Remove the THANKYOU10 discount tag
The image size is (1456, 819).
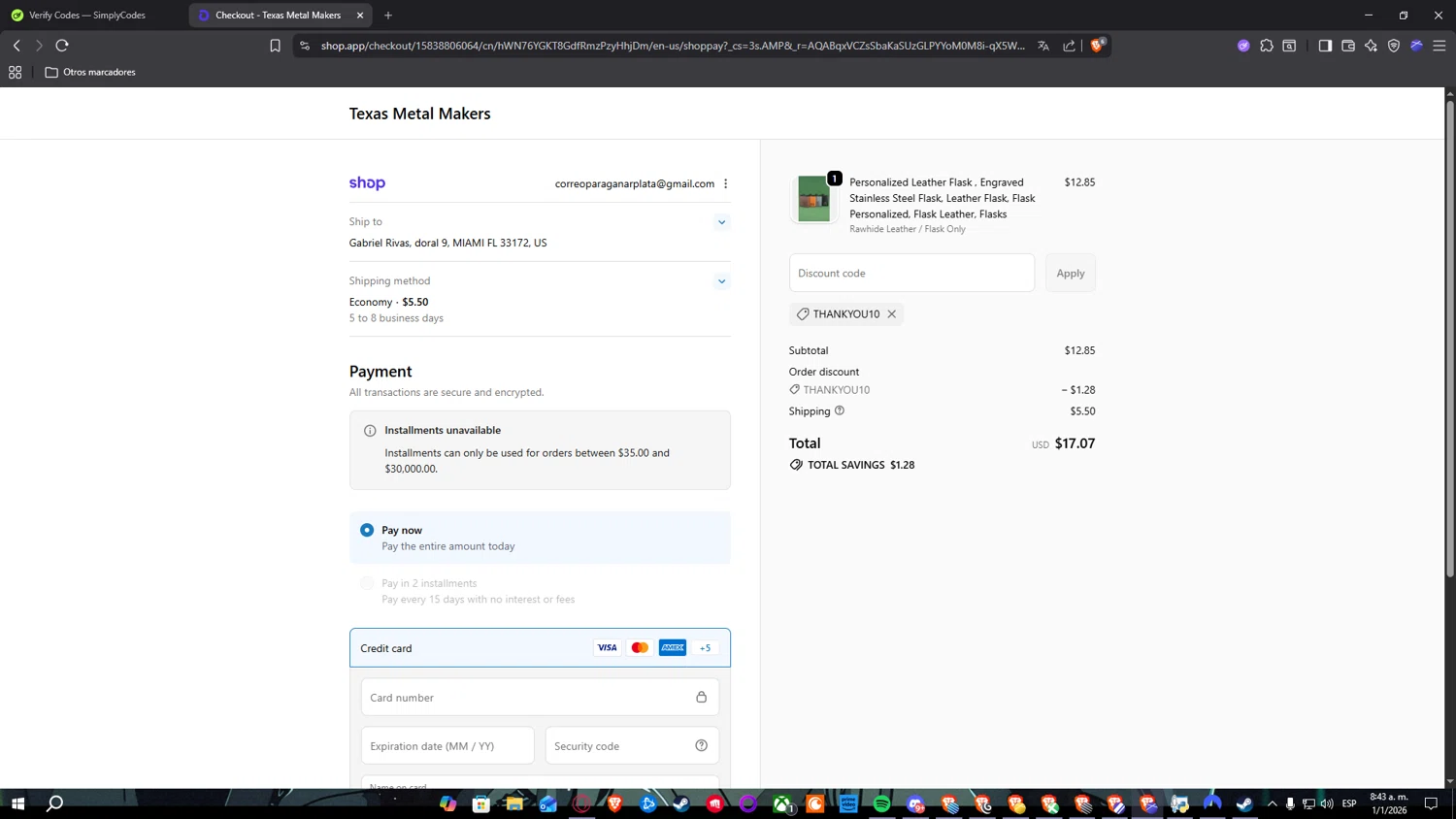pos(891,313)
